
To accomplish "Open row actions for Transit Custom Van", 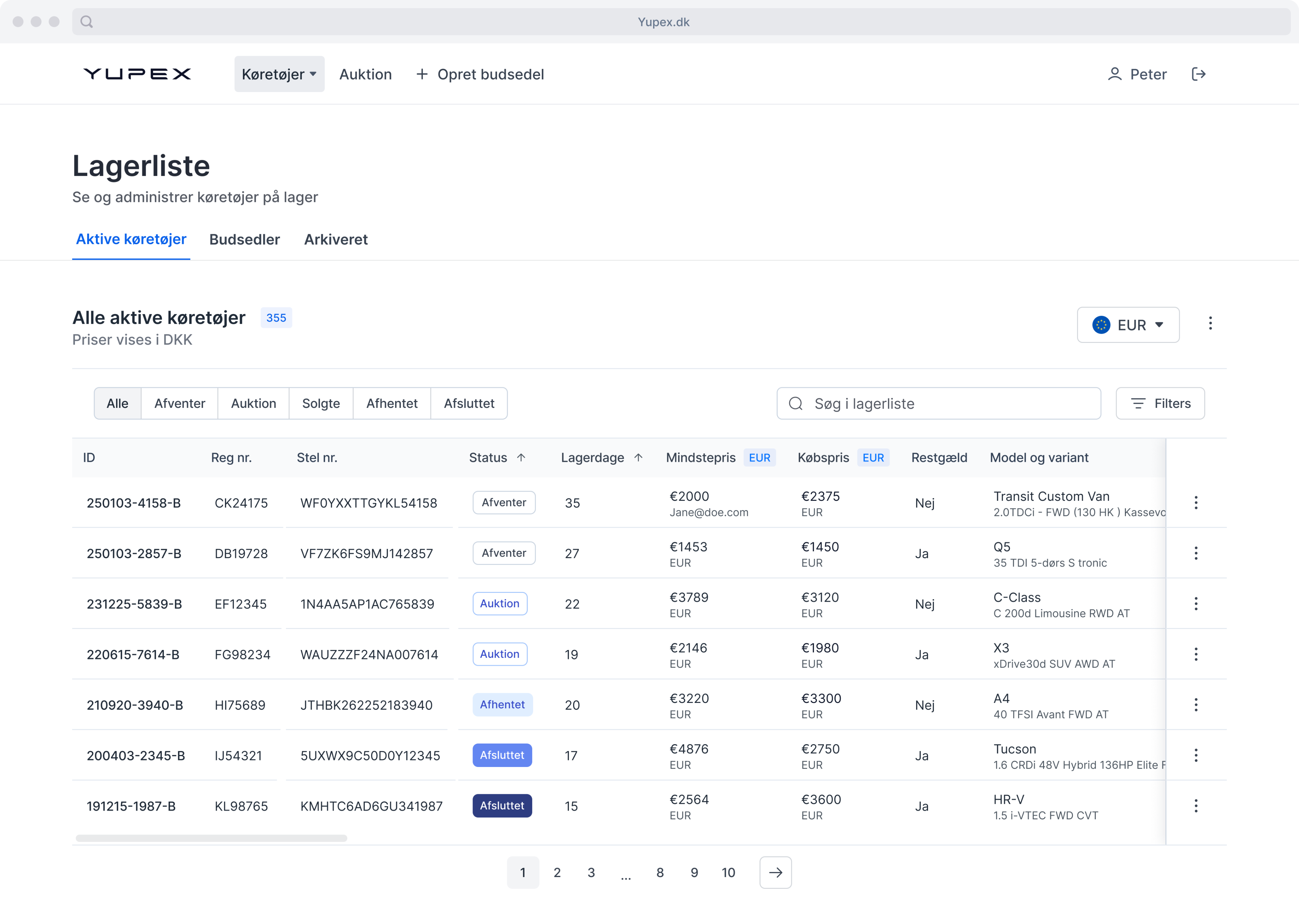I will (1196, 503).
